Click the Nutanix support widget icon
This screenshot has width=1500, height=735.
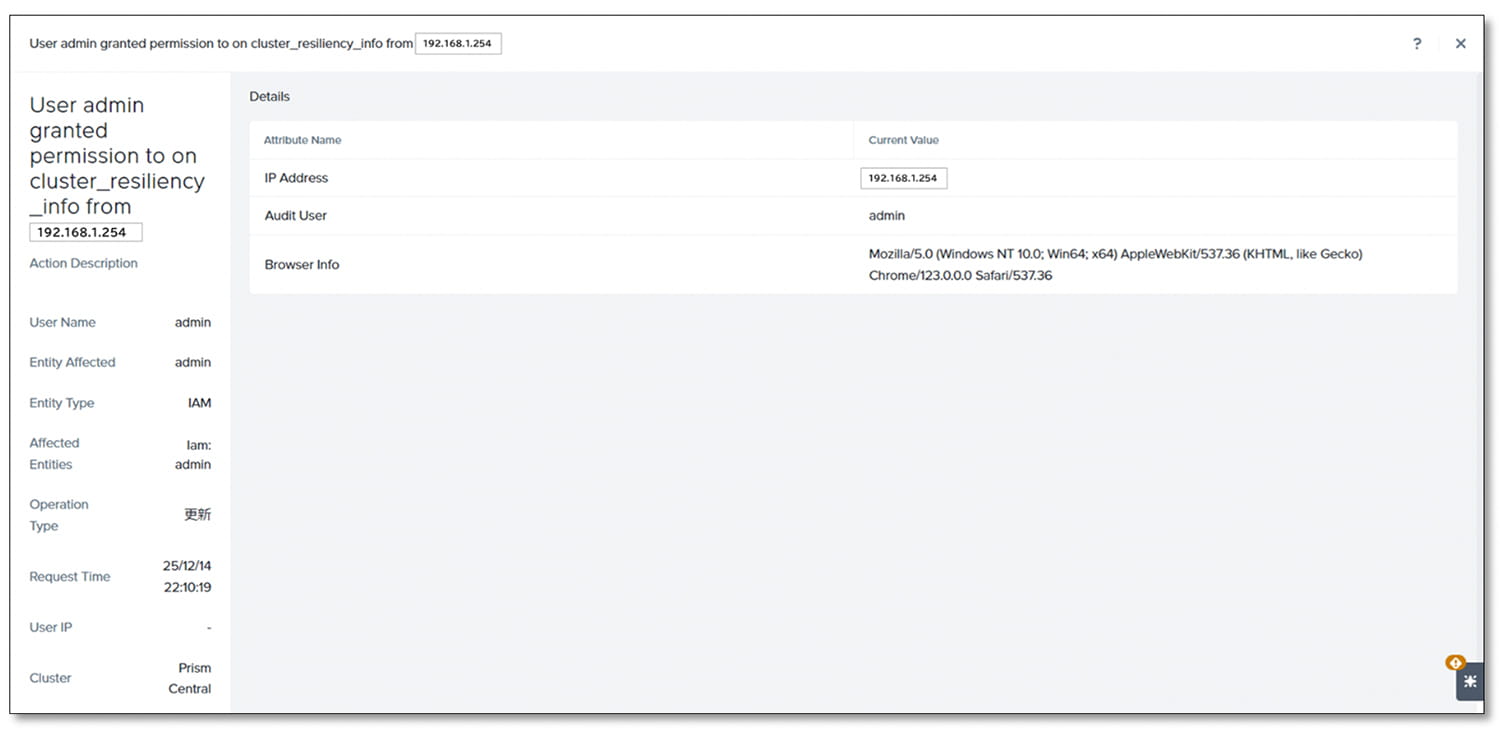pyautogui.click(x=1469, y=681)
